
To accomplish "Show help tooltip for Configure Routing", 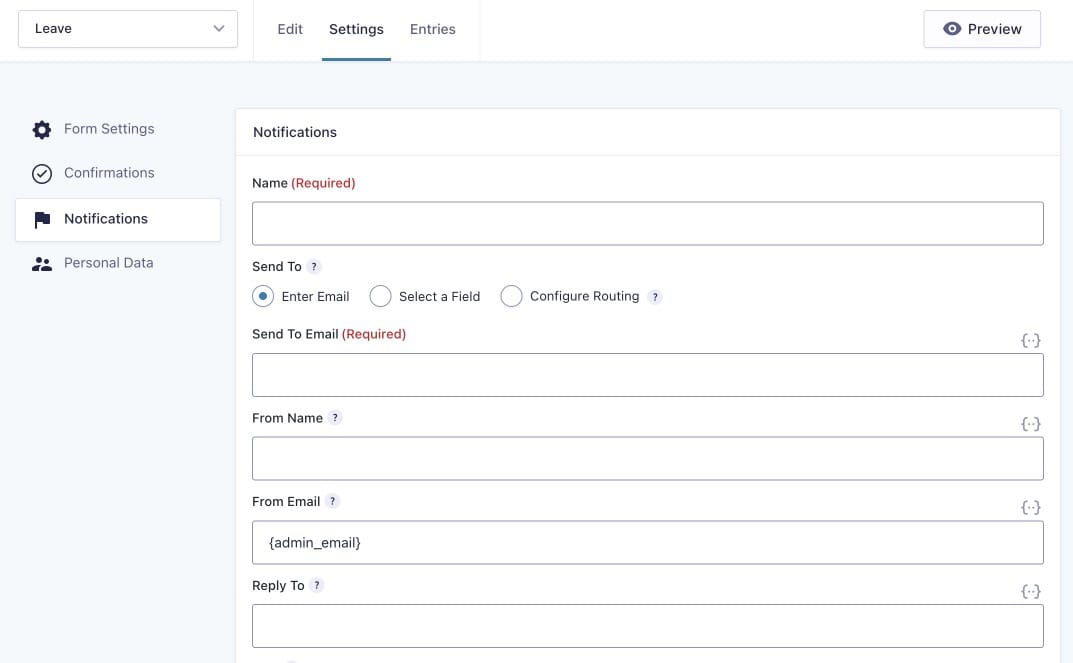I will 655,297.
